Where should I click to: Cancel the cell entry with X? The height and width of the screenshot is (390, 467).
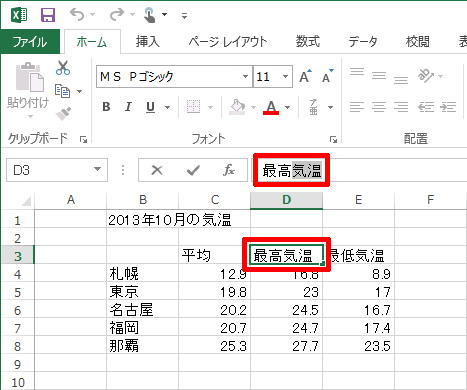coord(157,170)
